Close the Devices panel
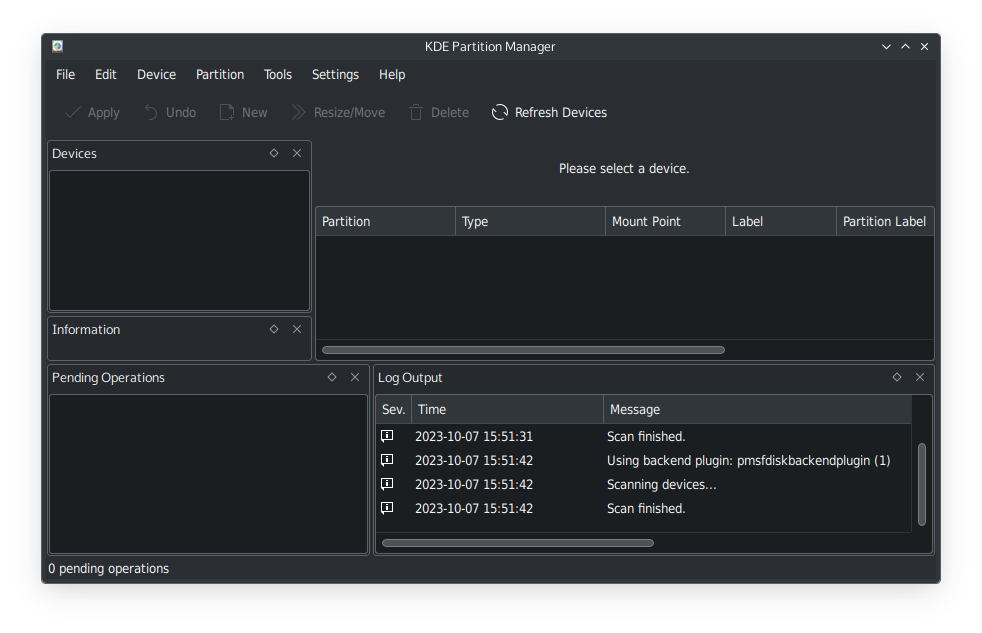Viewport: 982px width, 633px height. [x=297, y=153]
